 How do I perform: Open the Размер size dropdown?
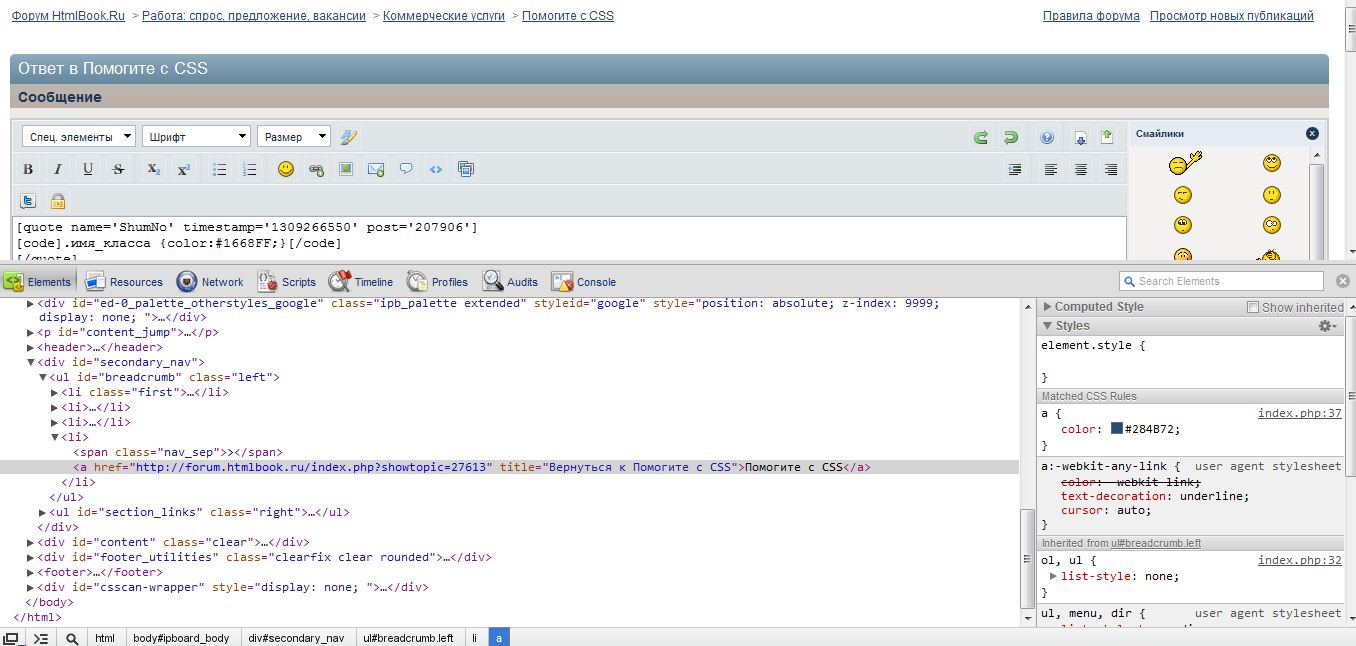coord(293,137)
